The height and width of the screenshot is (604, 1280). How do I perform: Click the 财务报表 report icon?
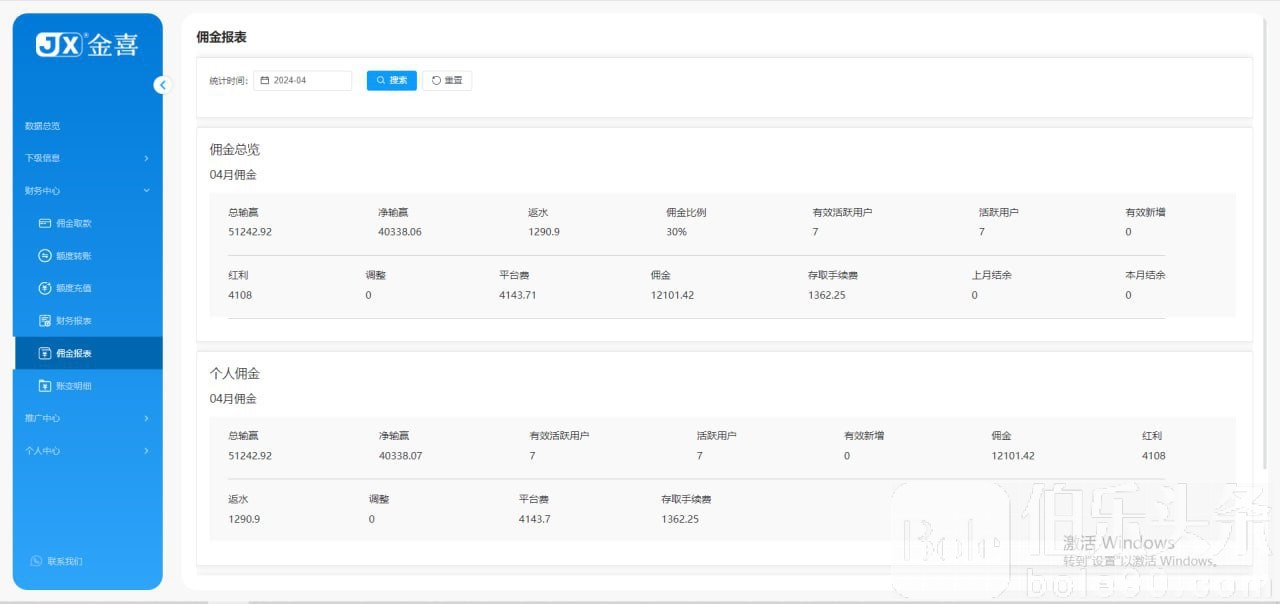pos(44,321)
